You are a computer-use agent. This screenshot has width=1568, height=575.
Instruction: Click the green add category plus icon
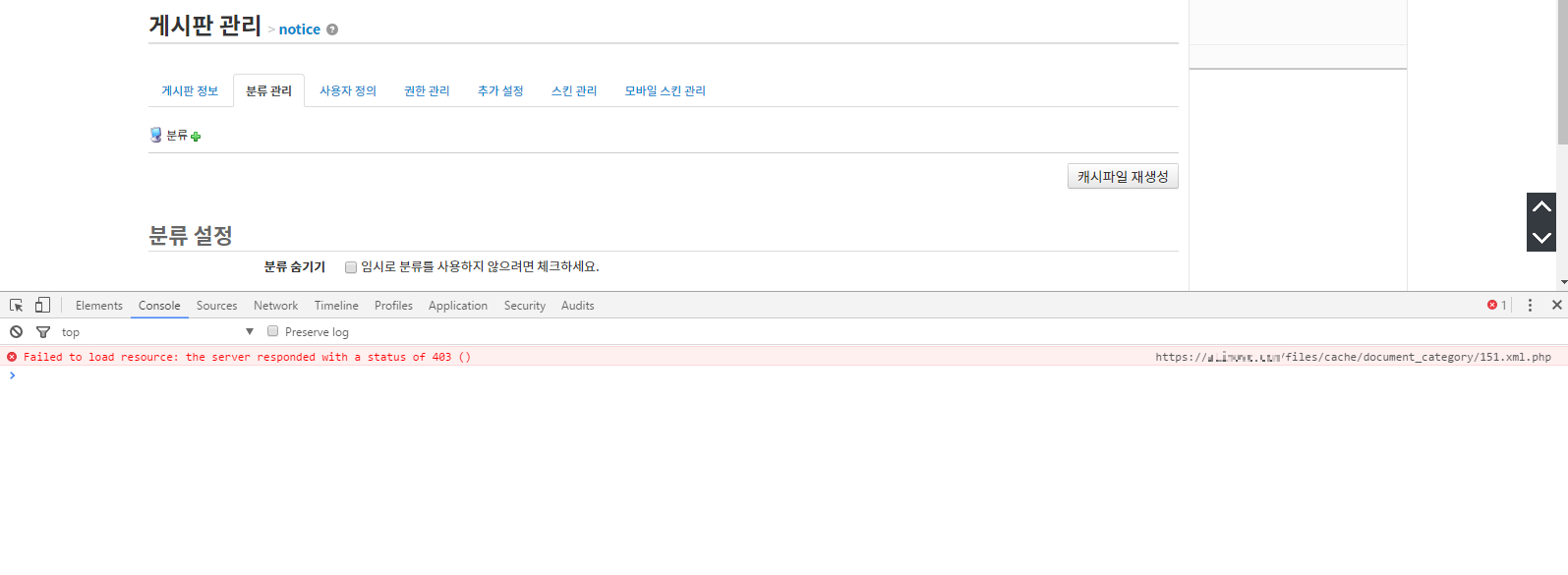[x=196, y=137]
